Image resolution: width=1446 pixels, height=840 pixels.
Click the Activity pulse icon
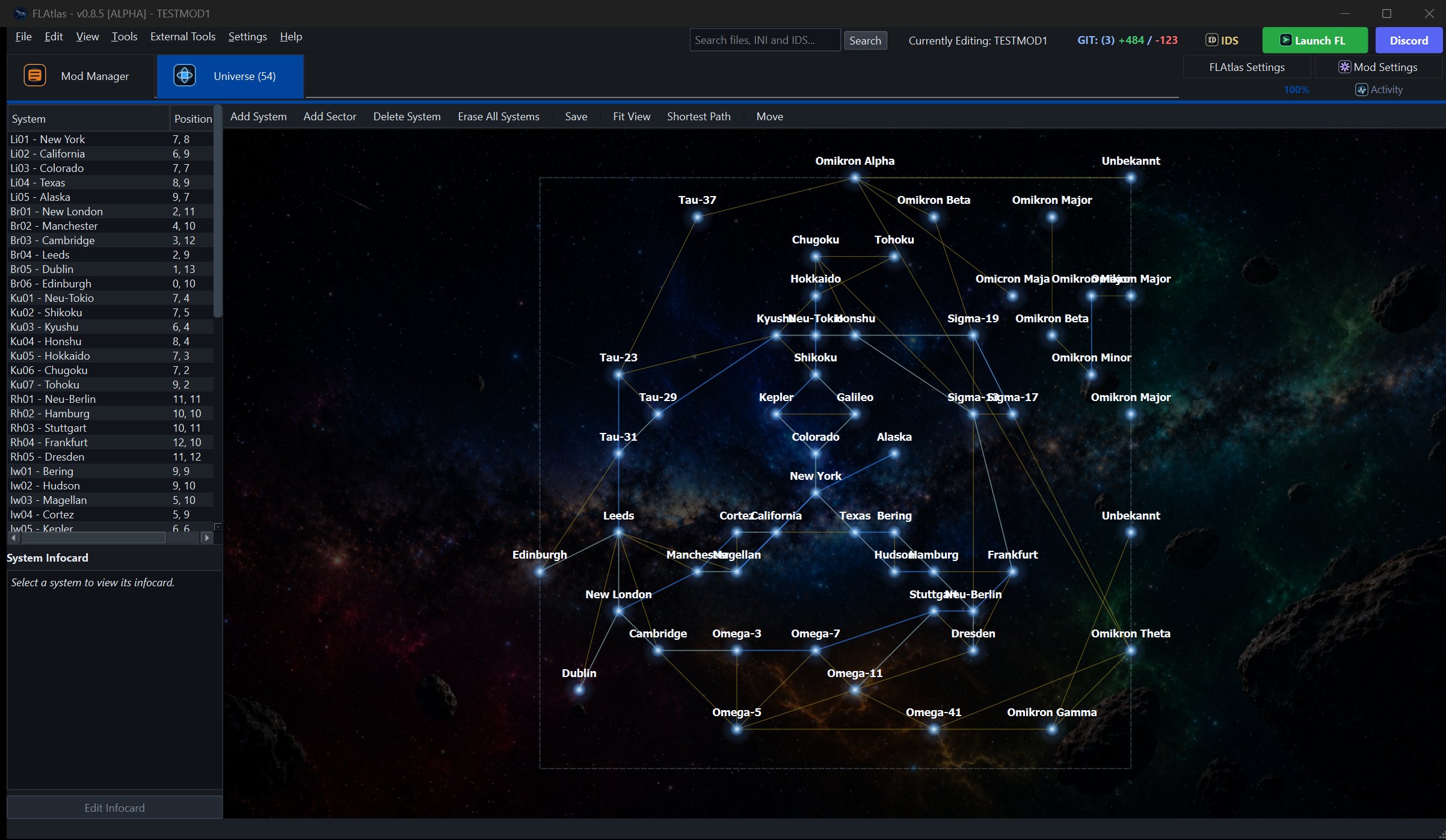point(1362,90)
